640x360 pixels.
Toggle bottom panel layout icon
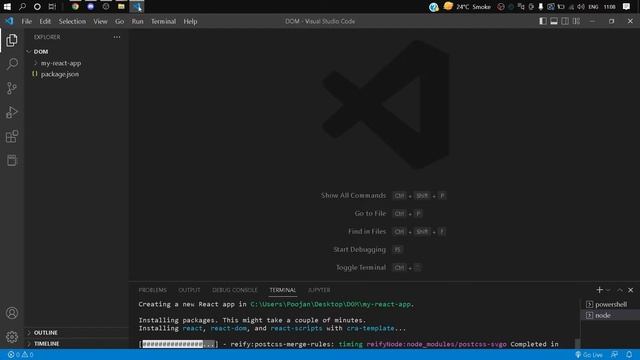click(x=554, y=21)
